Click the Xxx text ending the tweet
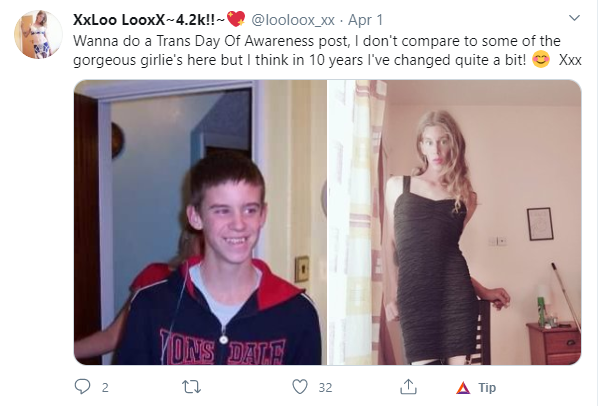The height and width of the screenshot is (406, 598). pos(570,60)
